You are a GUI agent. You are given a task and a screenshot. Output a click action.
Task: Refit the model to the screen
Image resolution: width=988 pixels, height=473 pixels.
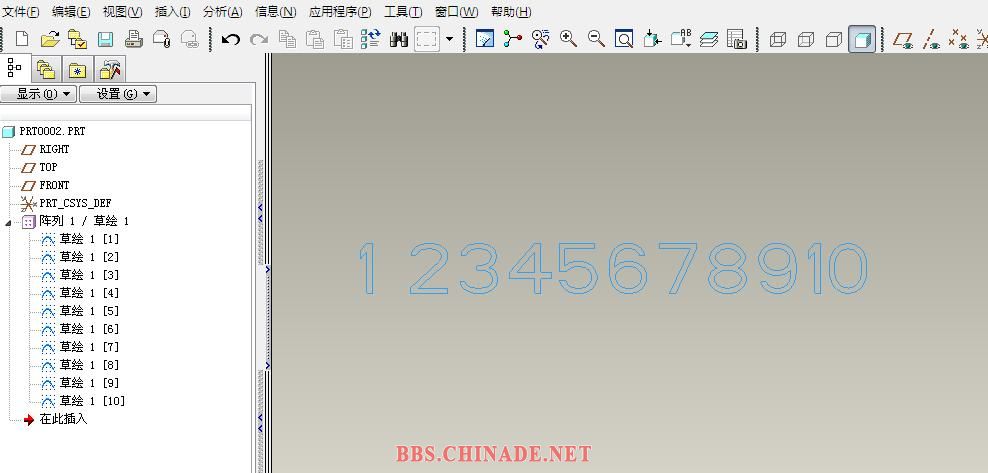click(x=624, y=40)
